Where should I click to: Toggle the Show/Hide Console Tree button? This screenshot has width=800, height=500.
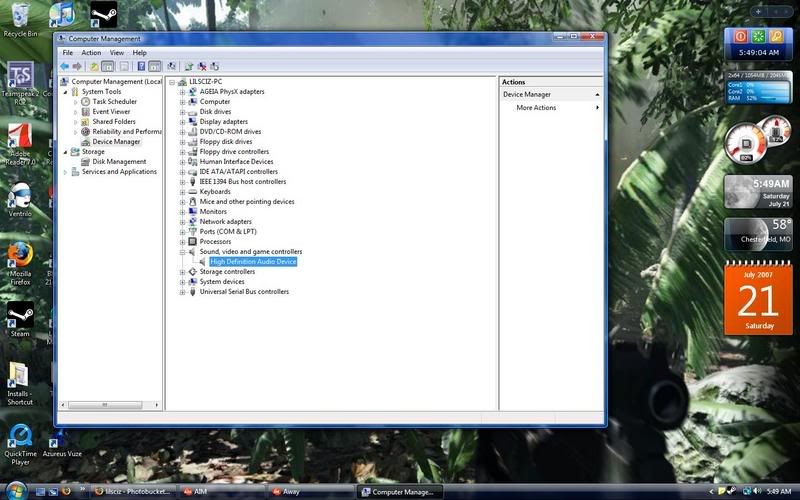coord(108,66)
